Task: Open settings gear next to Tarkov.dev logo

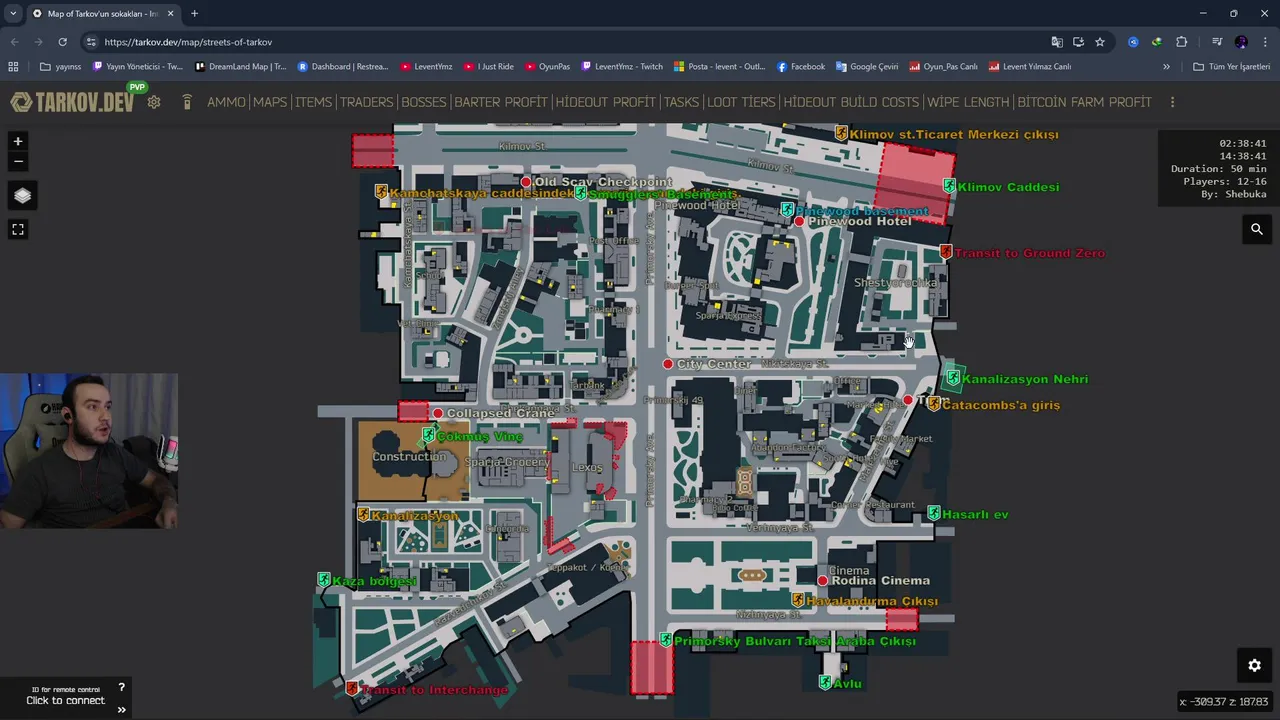Action: pos(154,102)
